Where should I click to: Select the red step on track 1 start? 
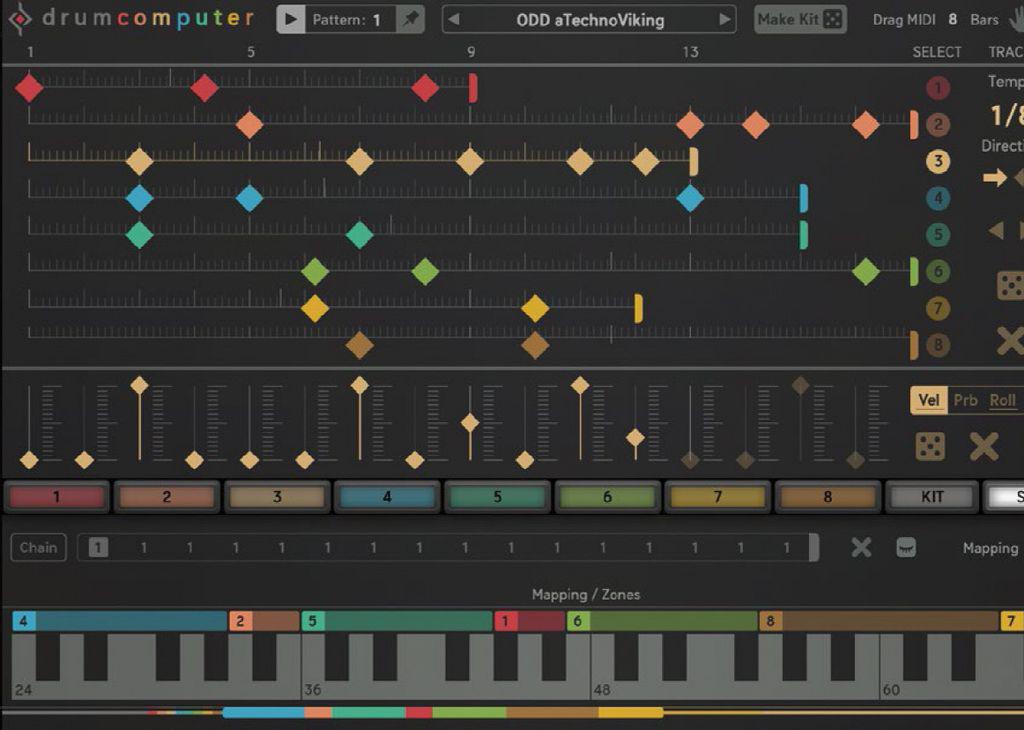29,87
